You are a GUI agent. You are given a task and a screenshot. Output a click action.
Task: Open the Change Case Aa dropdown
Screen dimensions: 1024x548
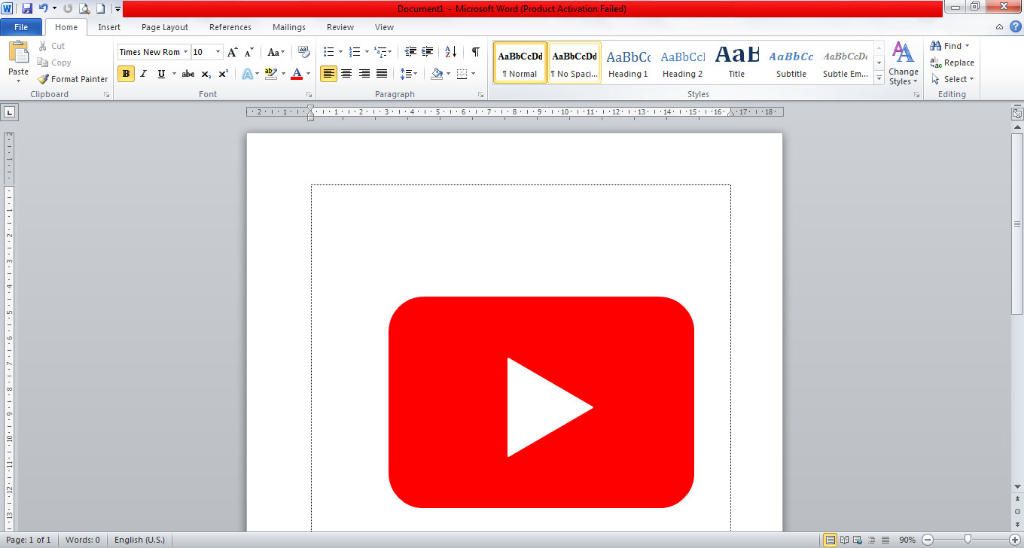pos(276,52)
